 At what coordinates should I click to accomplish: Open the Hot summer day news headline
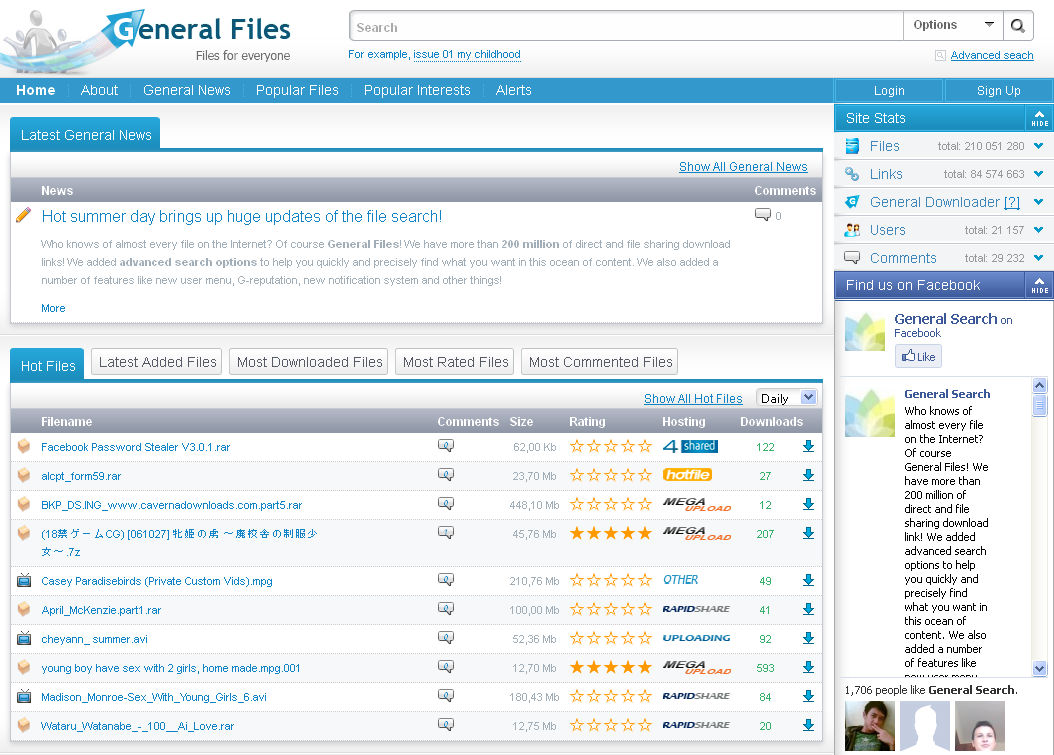point(241,216)
